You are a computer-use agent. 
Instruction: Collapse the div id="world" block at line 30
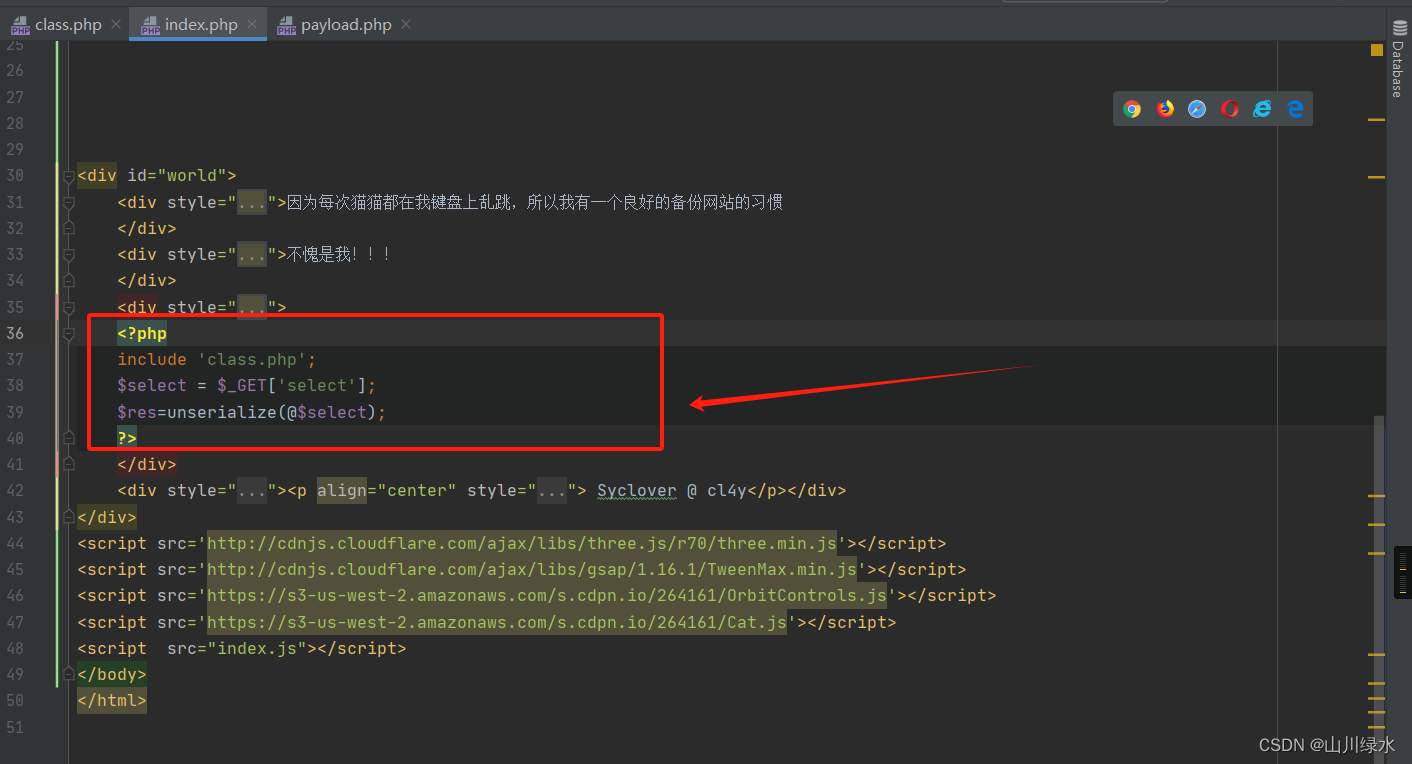[68, 177]
